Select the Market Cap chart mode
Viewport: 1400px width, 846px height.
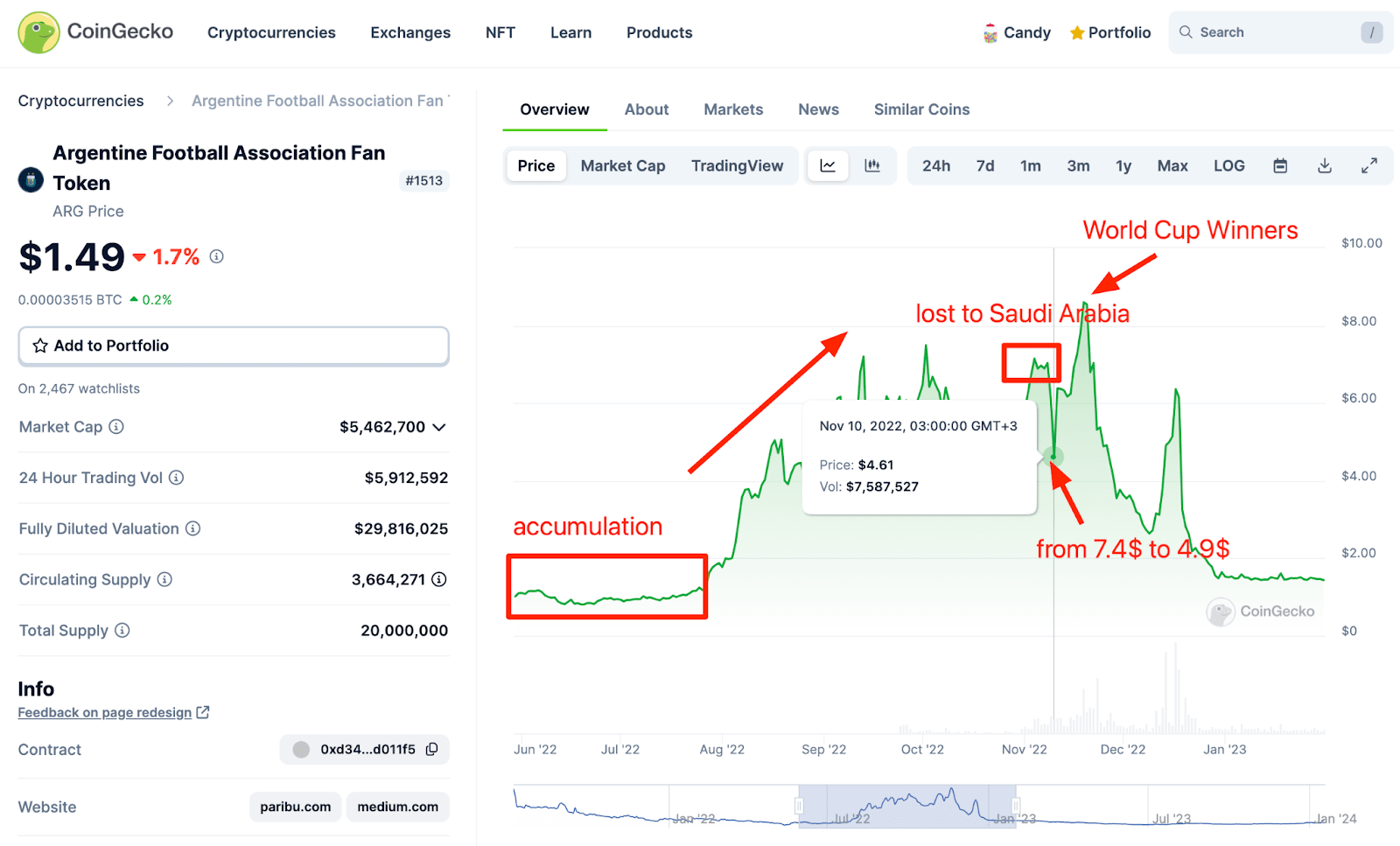pos(623,165)
